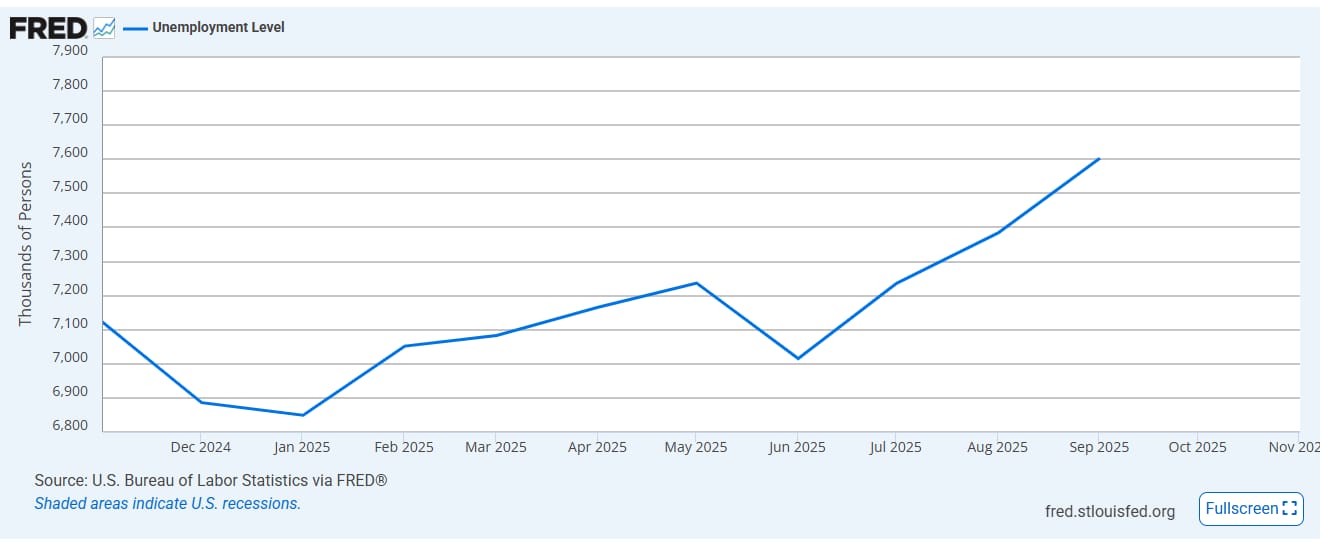Click the May 2025 data point on line
1322x544 pixels.
(x=696, y=283)
